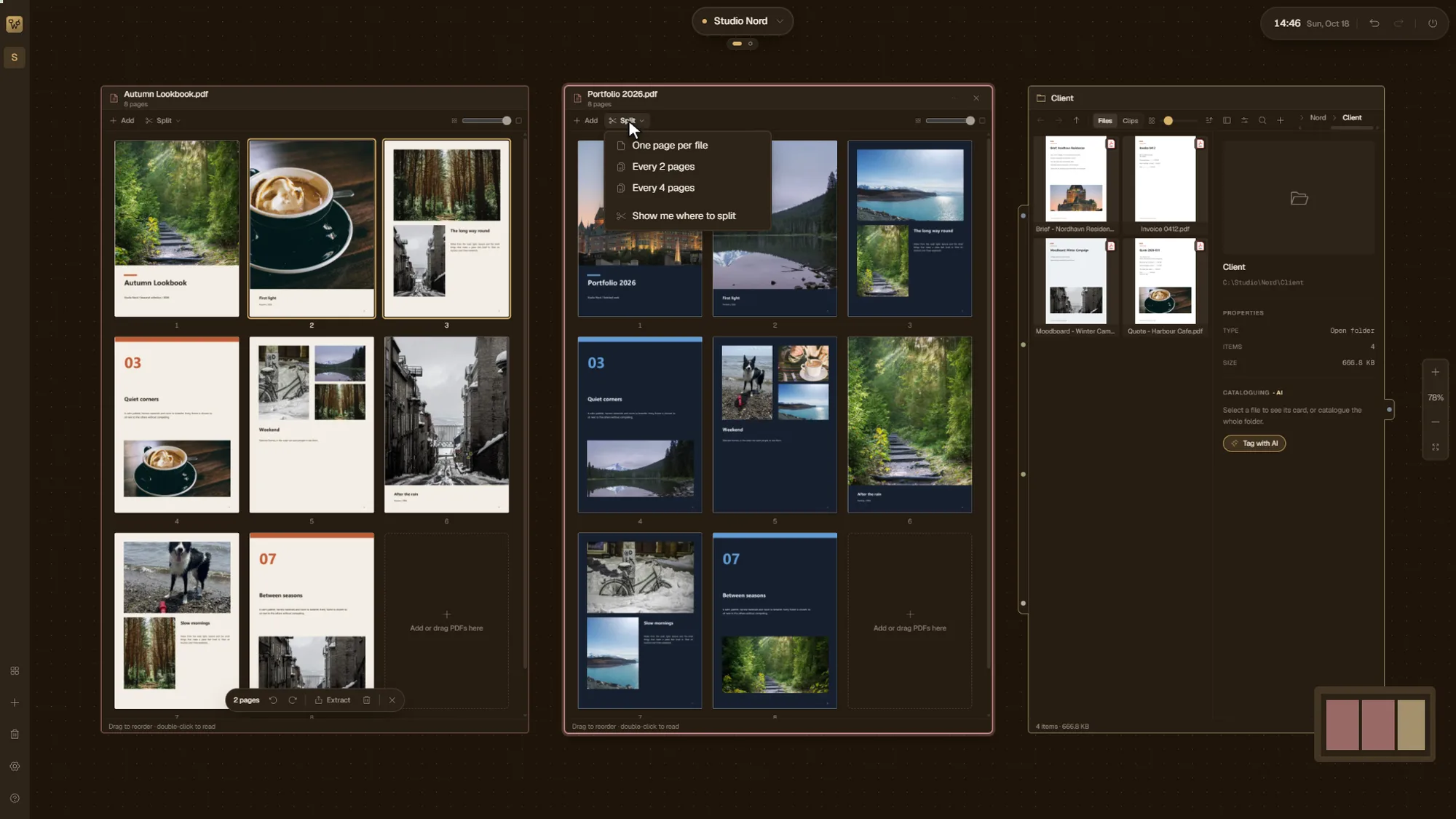1456x819 pixels.
Task: Dismiss the 2 pages selection bar
Action: point(392,700)
